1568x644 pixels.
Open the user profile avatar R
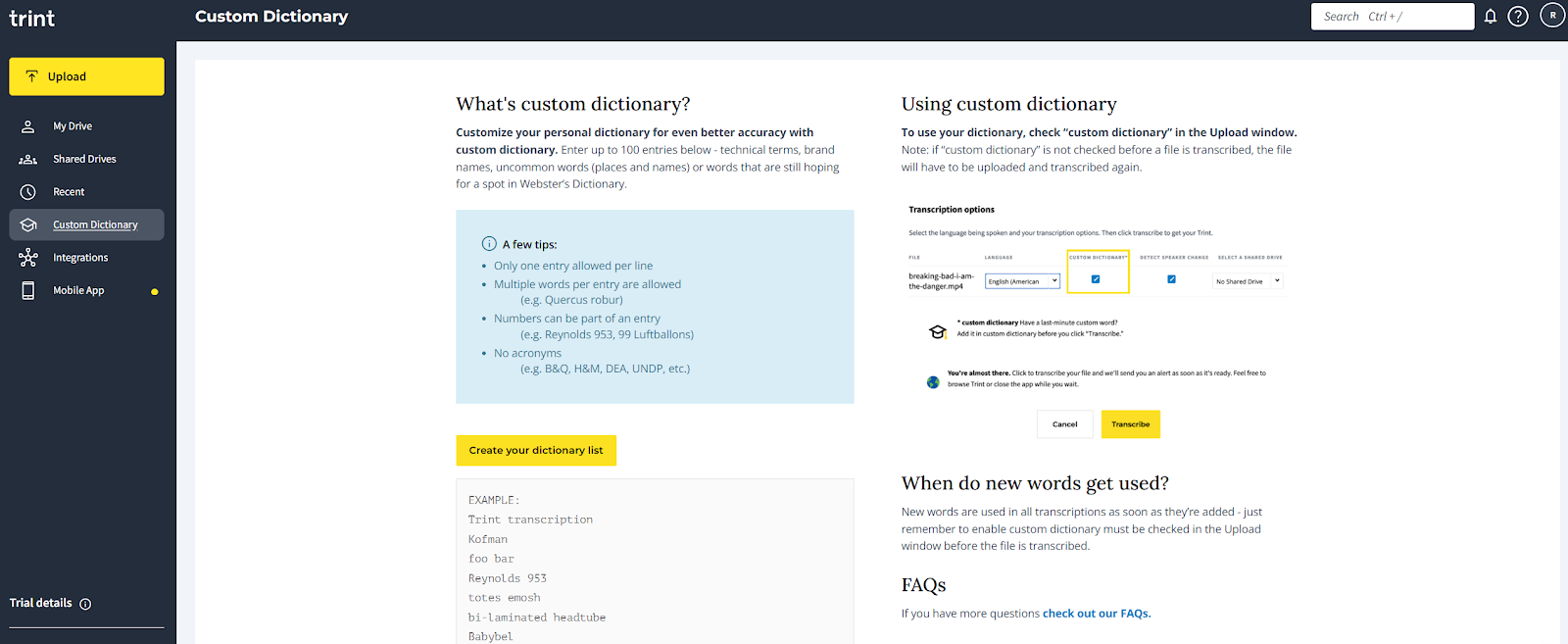pos(1552,16)
